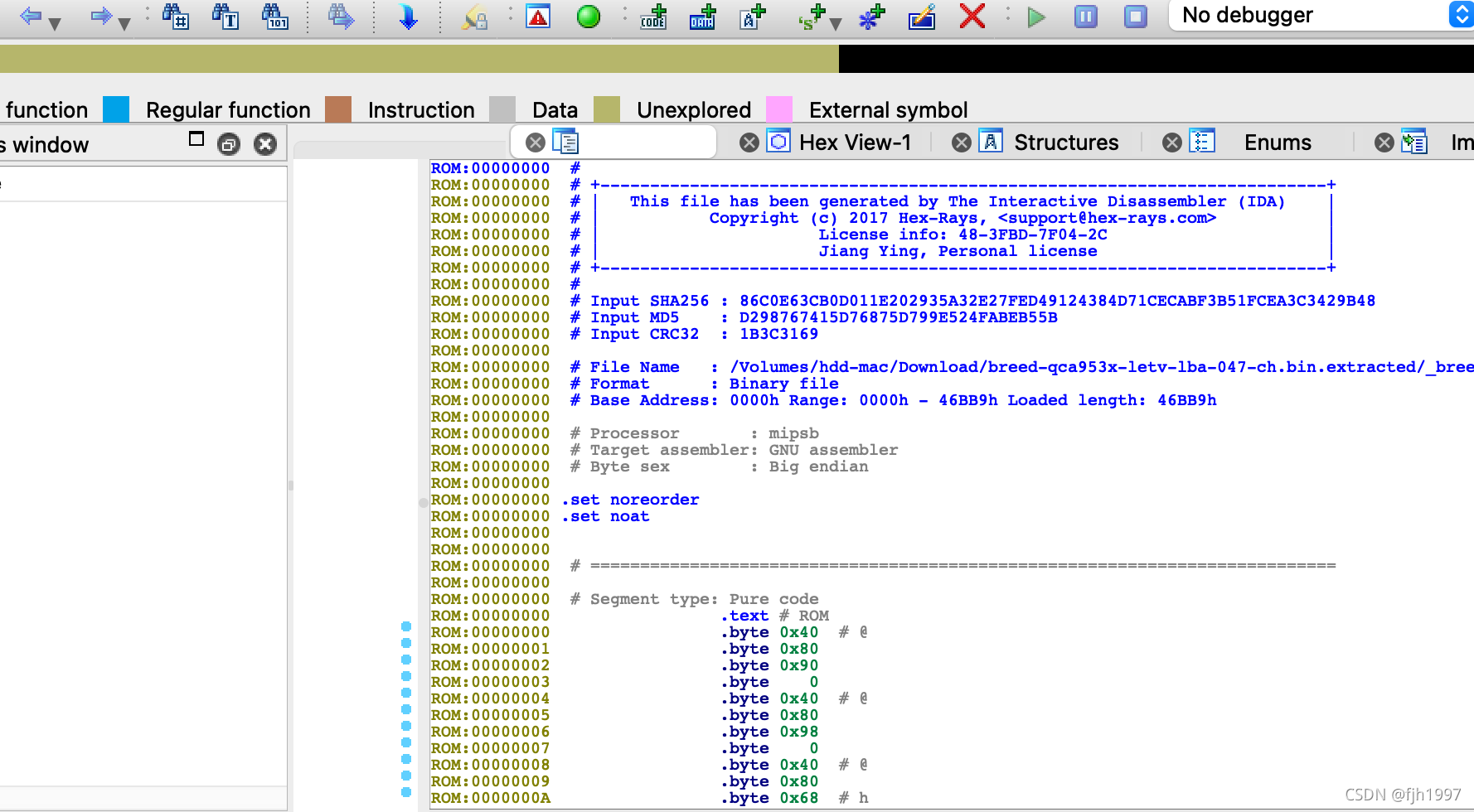Click the Regular function blue color swatch
The height and width of the screenshot is (812, 1474).
point(116,109)
